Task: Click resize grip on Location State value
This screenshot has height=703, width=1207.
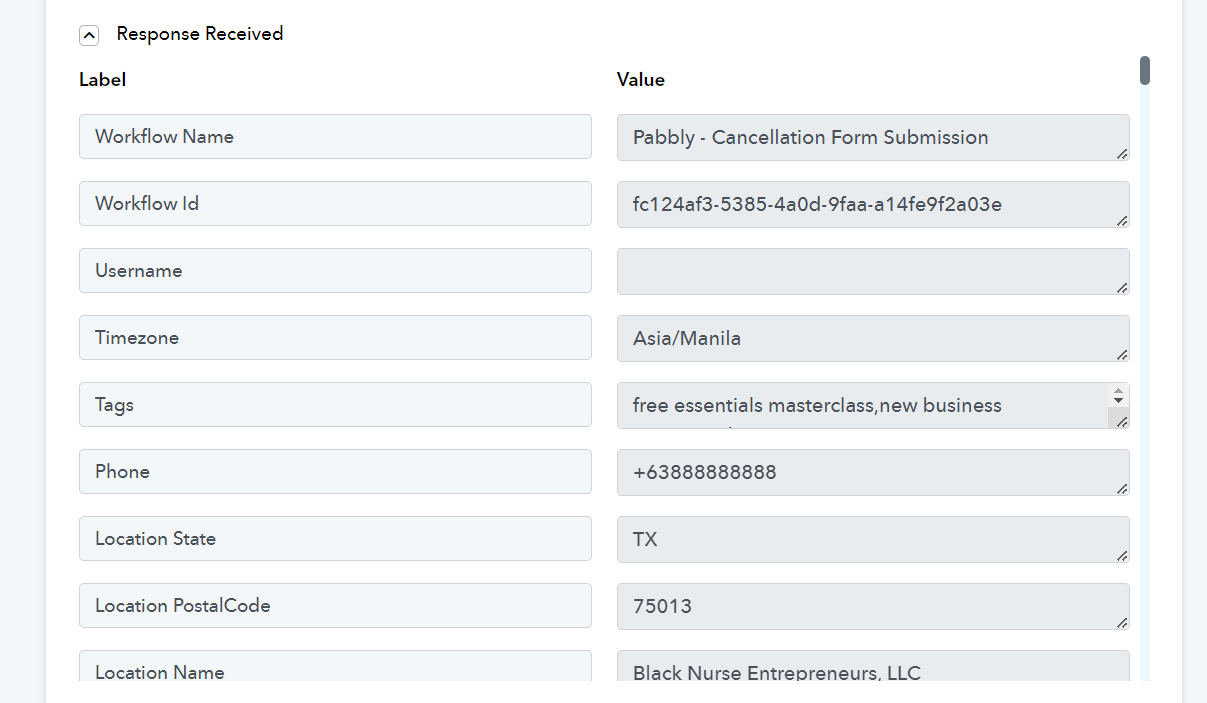Action: coord(1122,555)
